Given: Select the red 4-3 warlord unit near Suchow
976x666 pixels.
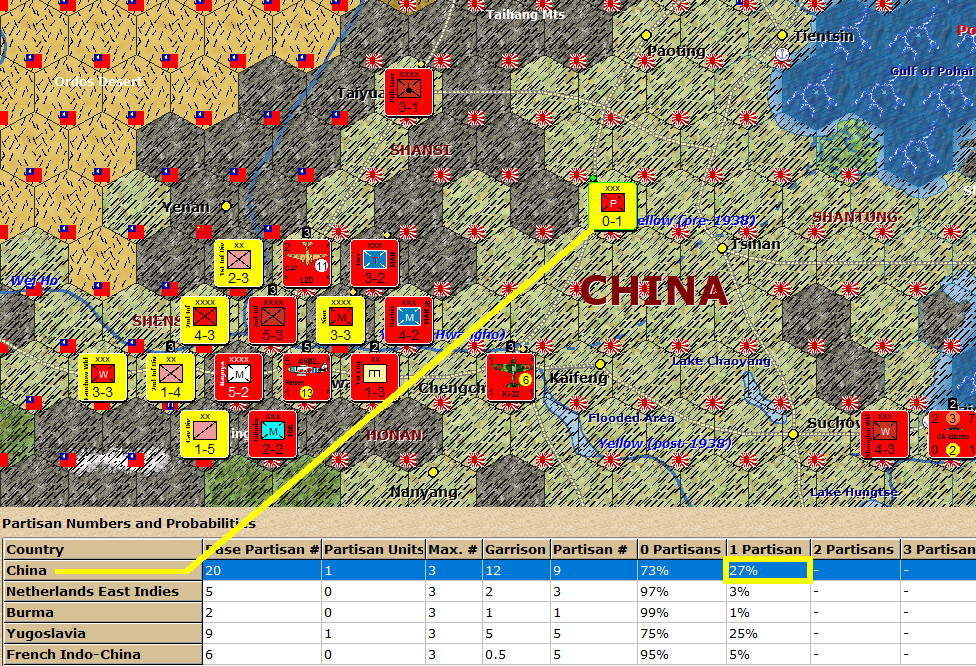Looking at the screenshot, I should pos(884,434).
